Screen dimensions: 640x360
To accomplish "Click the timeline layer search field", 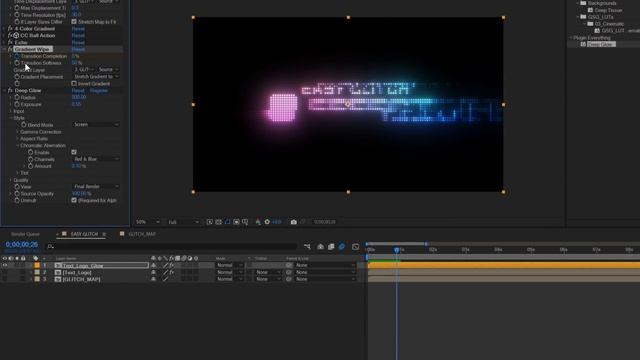I will (171, 247).
